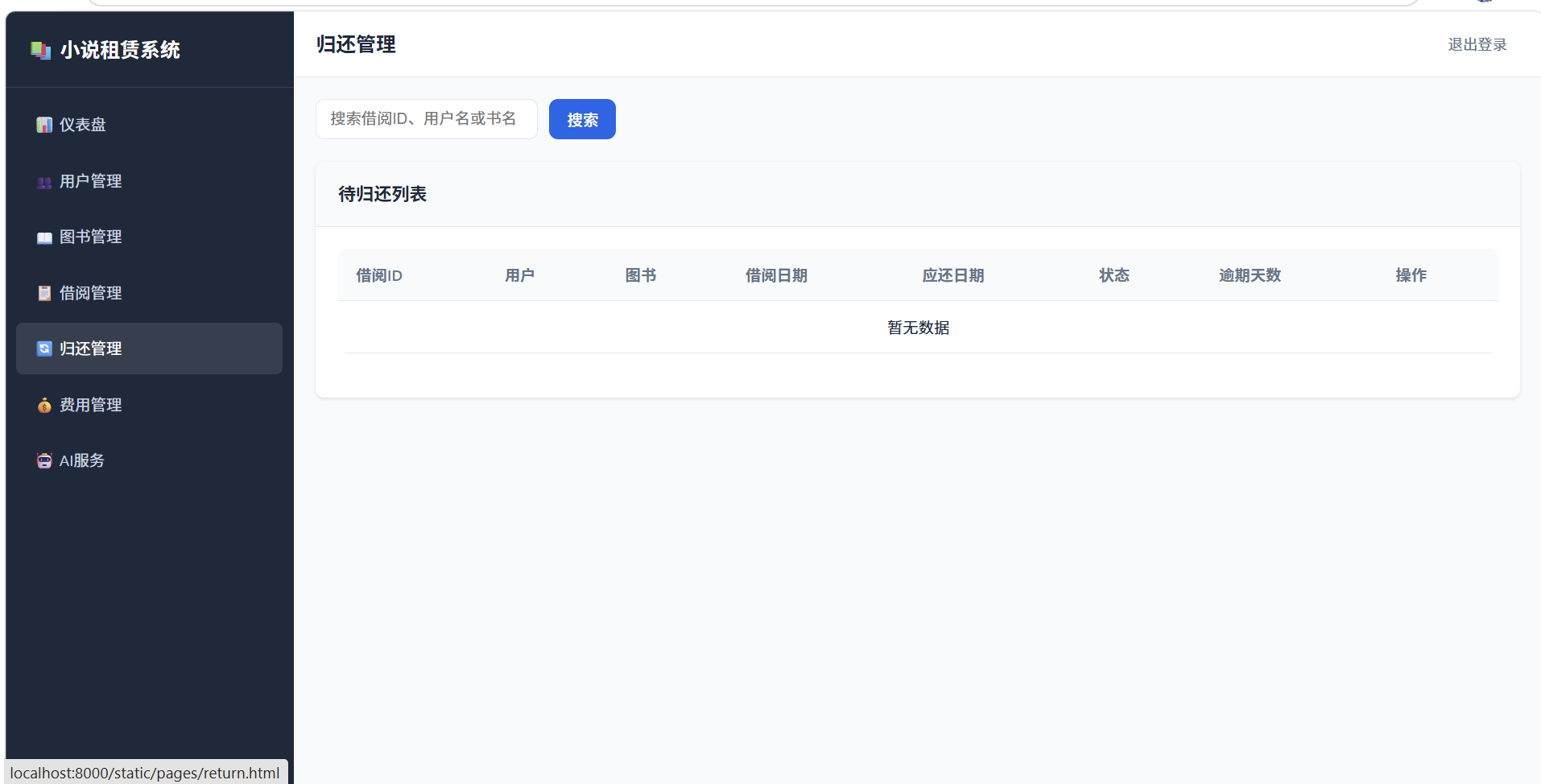Click the 操作 column header
This screenshot has height=784, width=1541.
(x=1411, y=275)
